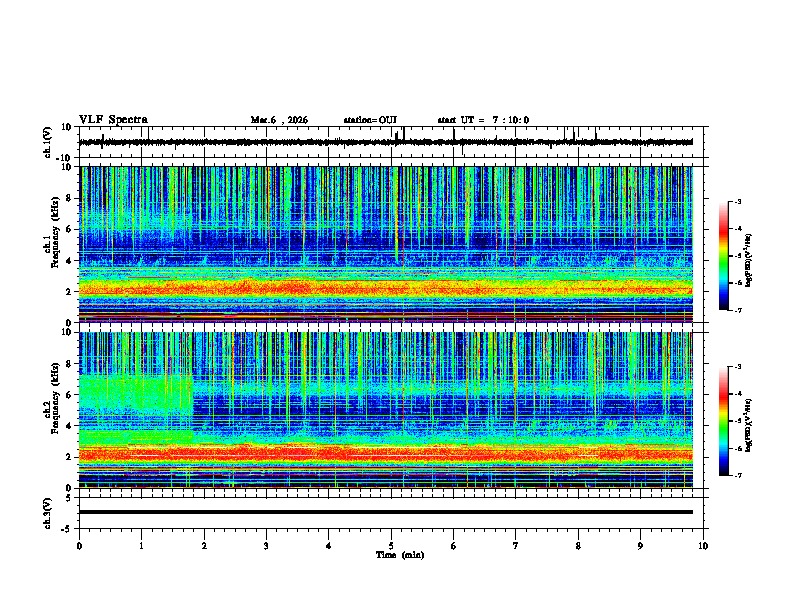Click the "5" tick on time axis
This screenshot has width=792, height=612.
point(391,546)
